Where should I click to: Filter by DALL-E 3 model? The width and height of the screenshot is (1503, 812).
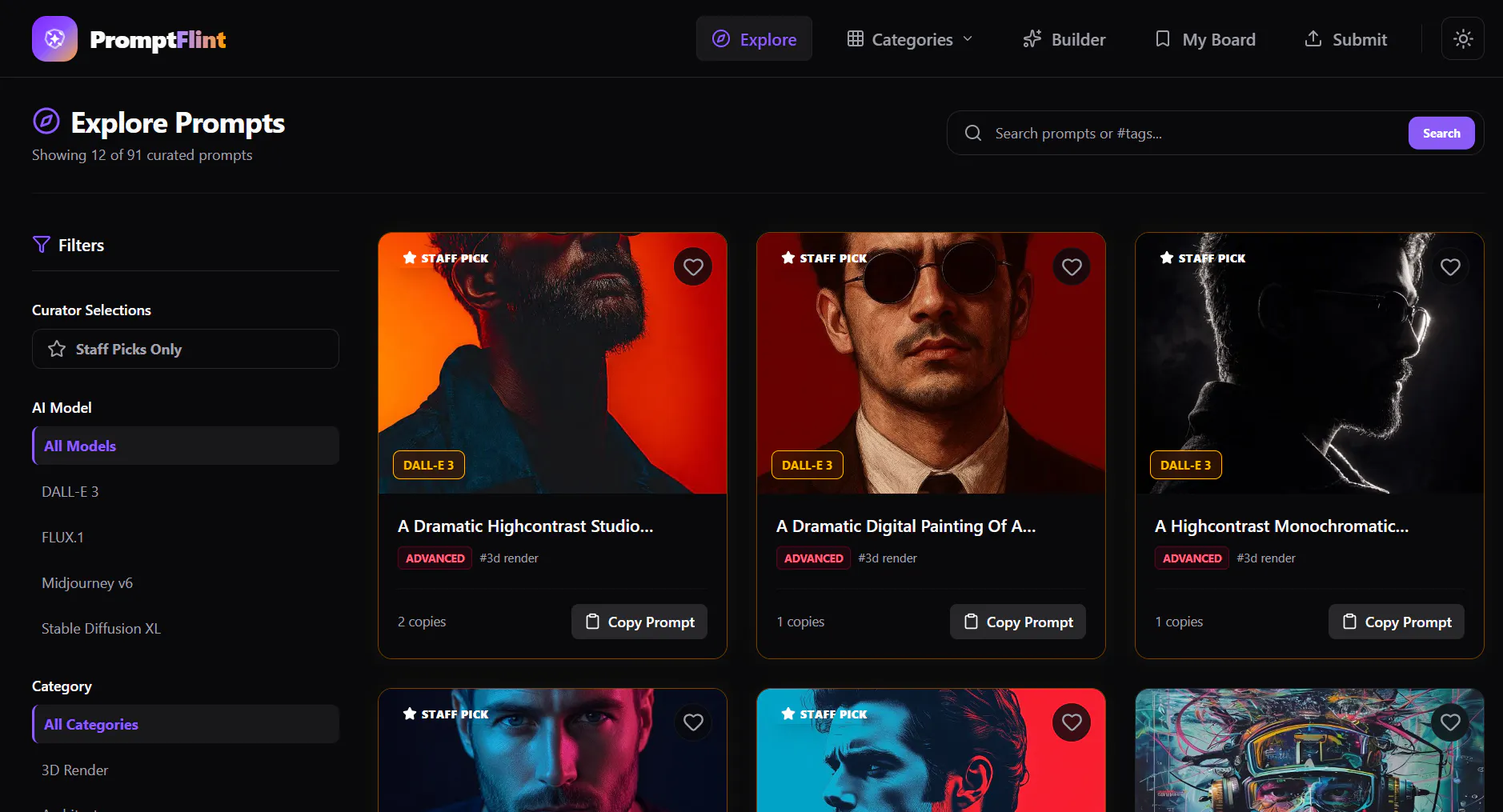pyautogui.click(x=186, y=491)
